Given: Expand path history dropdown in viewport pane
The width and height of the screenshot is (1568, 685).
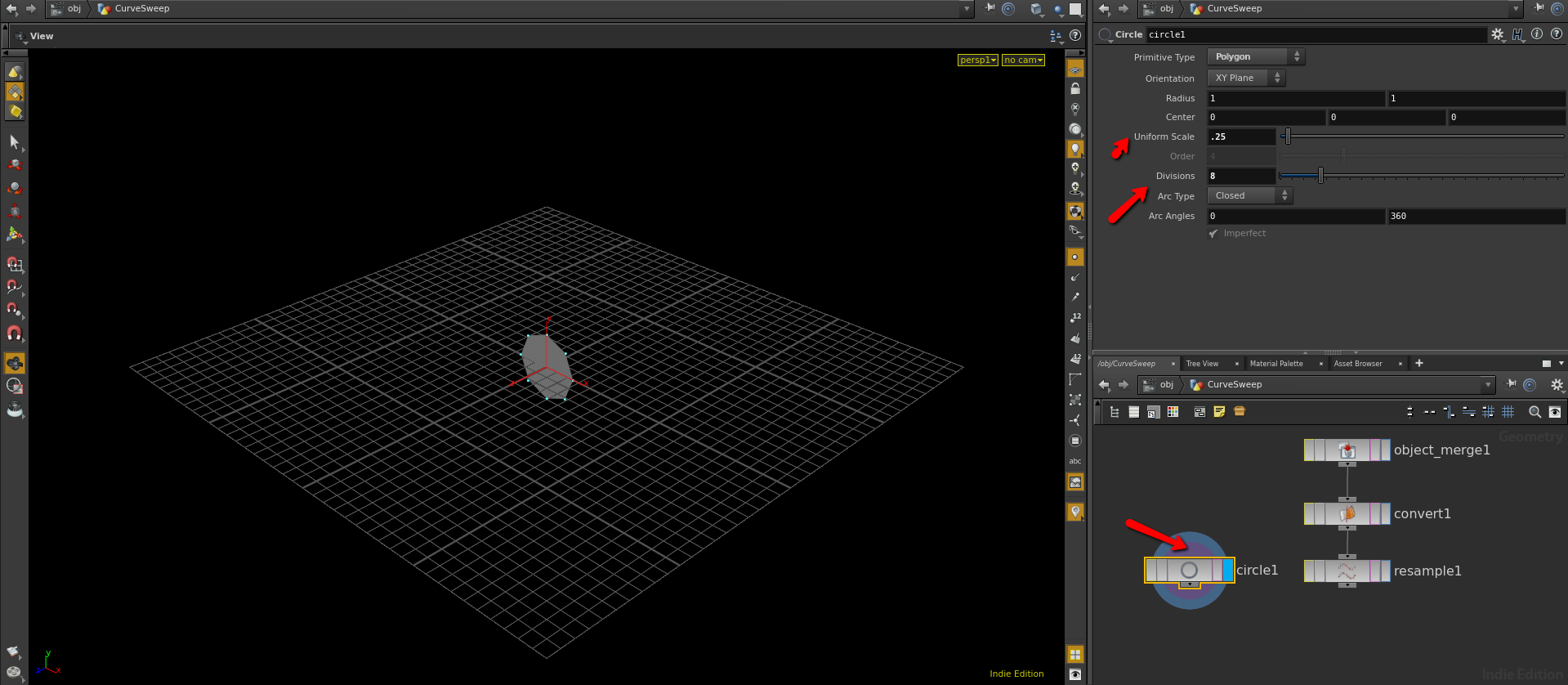Looking at the screenshot, I should [x=967, y=9].
